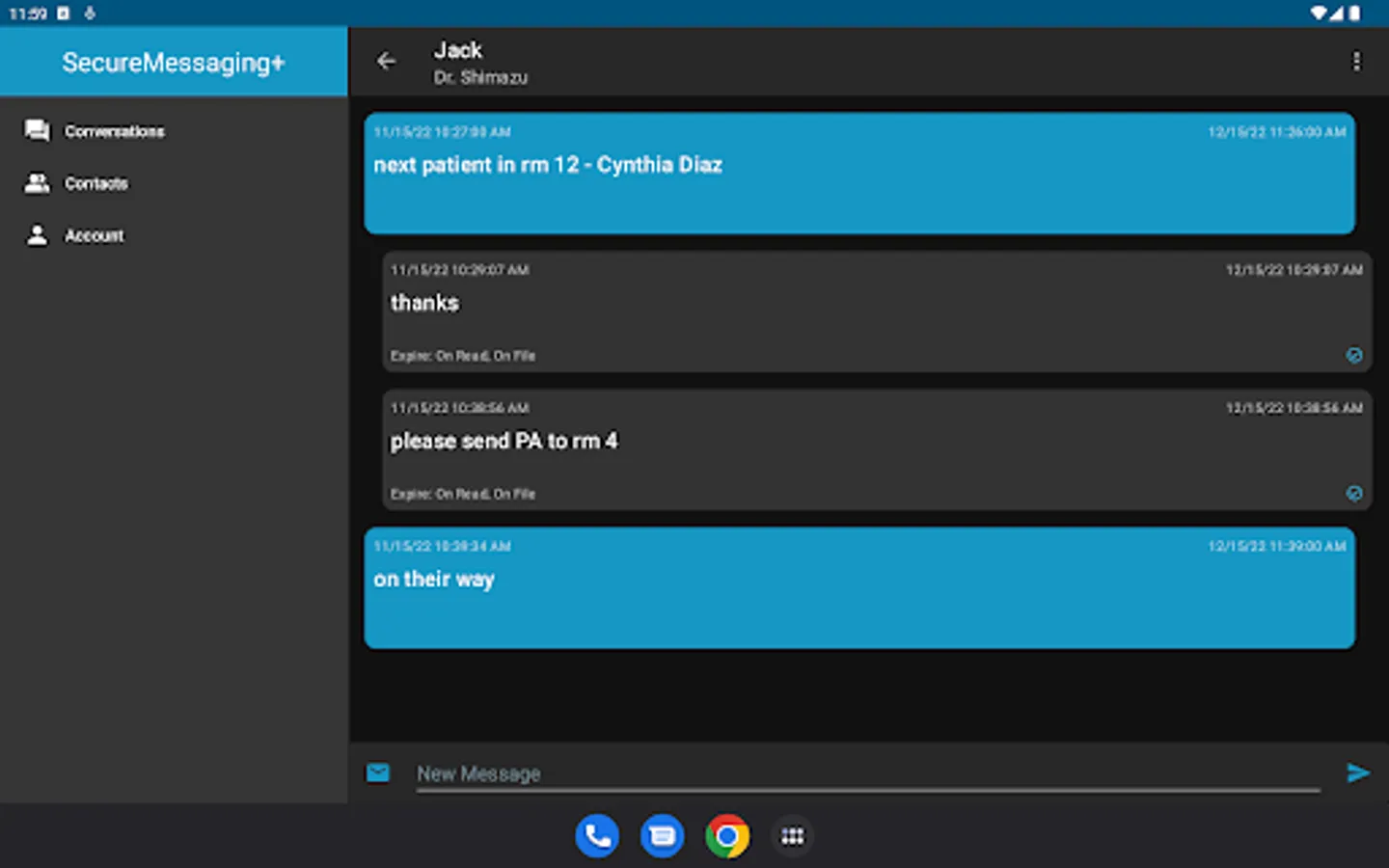Tap the SecureMessaging+ app title
1389x868 pixels.
pyautogui.click(x=174, y=63)
